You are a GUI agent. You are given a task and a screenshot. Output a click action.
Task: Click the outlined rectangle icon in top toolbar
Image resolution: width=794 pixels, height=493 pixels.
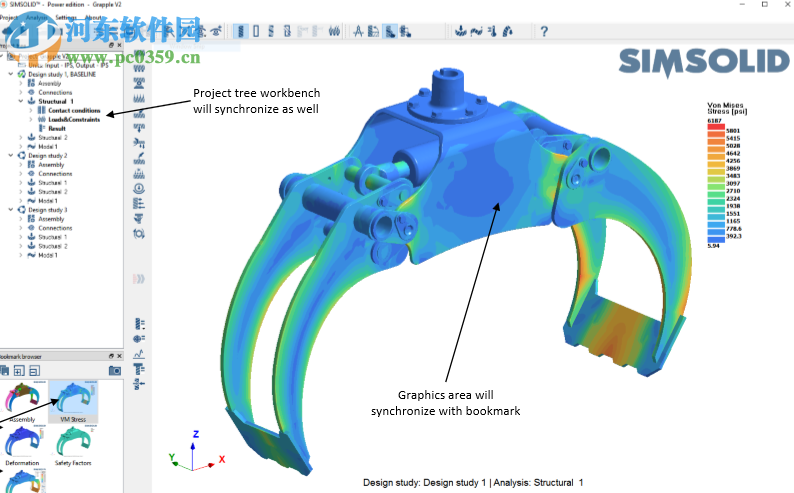(x=256, y=31)
